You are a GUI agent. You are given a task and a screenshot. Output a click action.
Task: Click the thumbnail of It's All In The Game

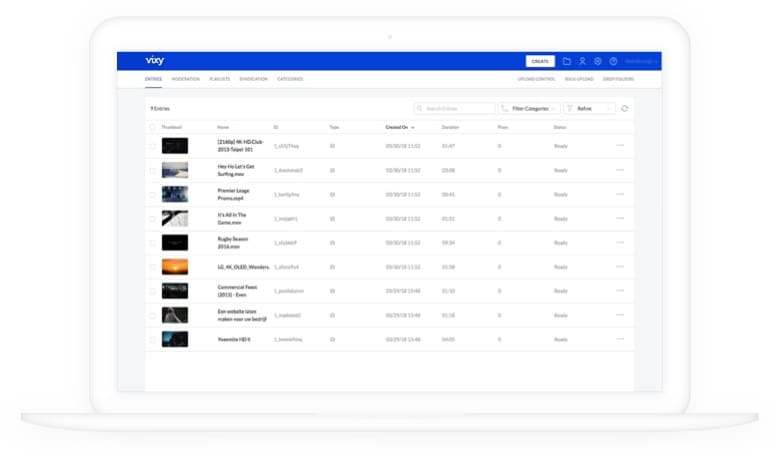pos(175,219)
